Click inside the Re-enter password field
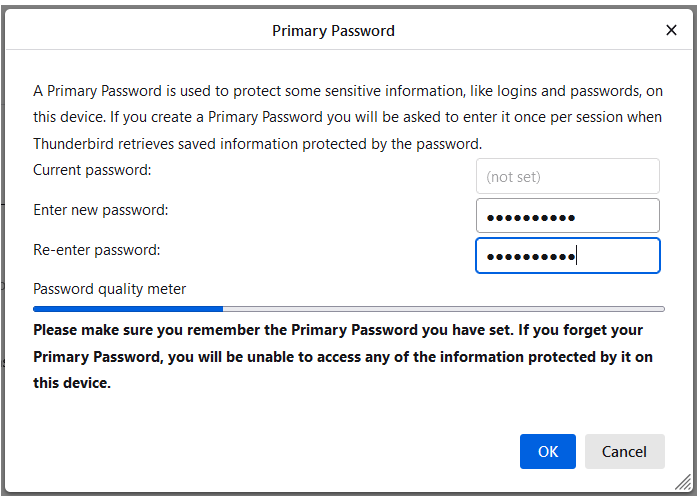This screenshot has height=502, width=697. click(567, 255)
